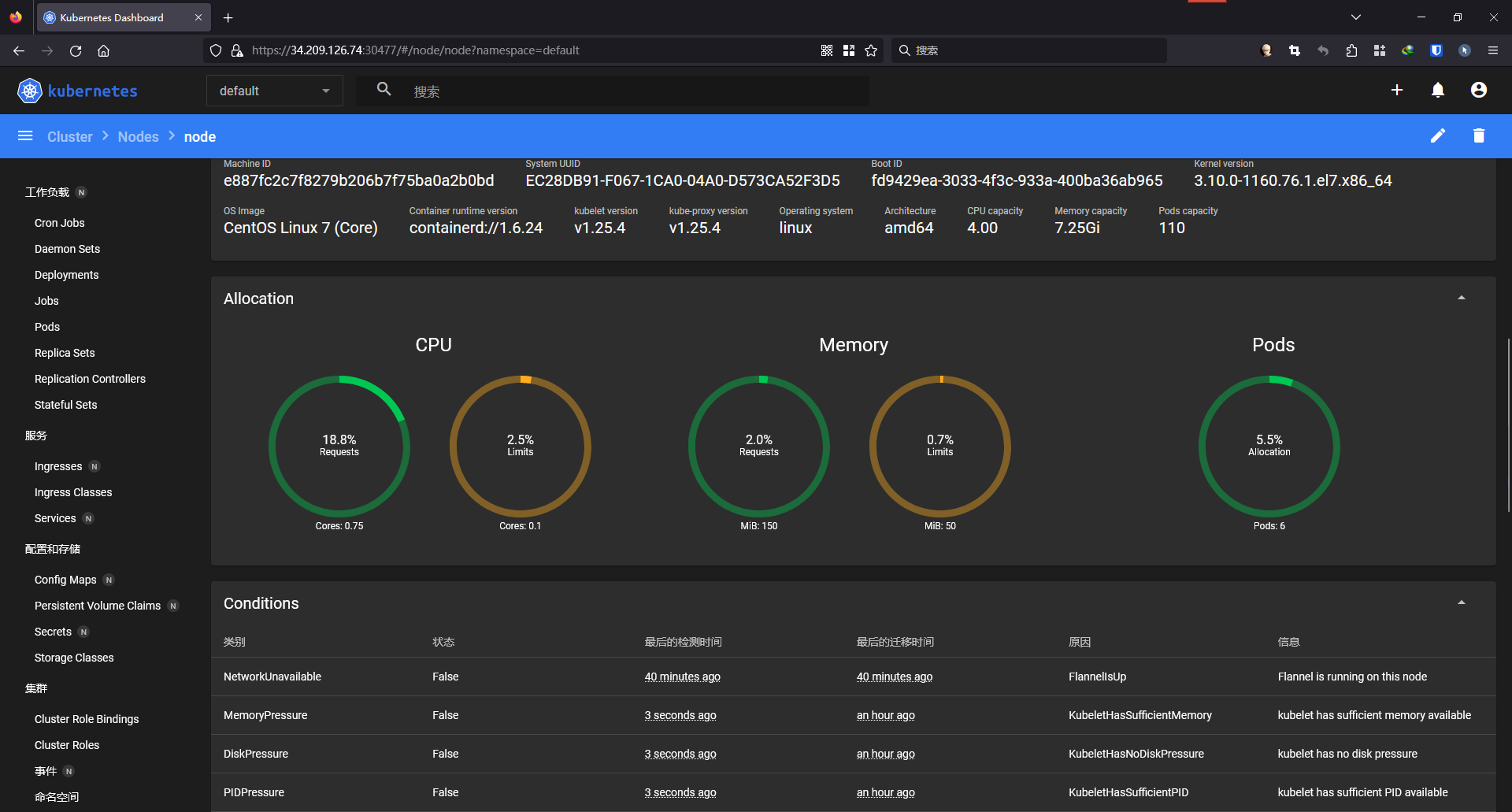
Task: Bookmark this page with star icon
Action: tap(871, 50)
